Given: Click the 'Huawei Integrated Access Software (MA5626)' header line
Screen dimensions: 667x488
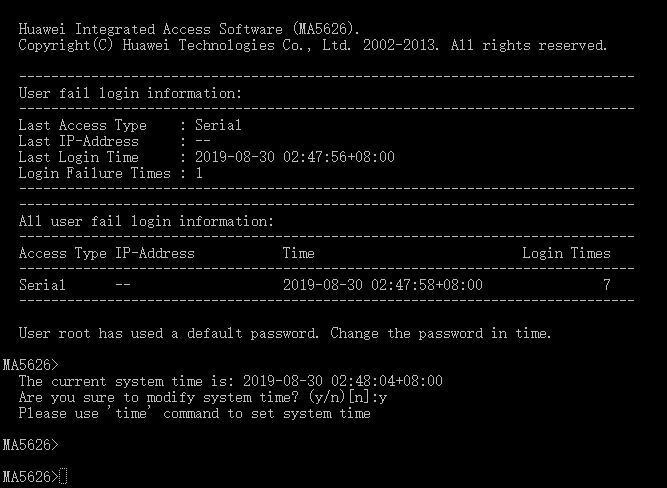Looking at the screenshot, I should pyautogui.click(x=190, y=28).
